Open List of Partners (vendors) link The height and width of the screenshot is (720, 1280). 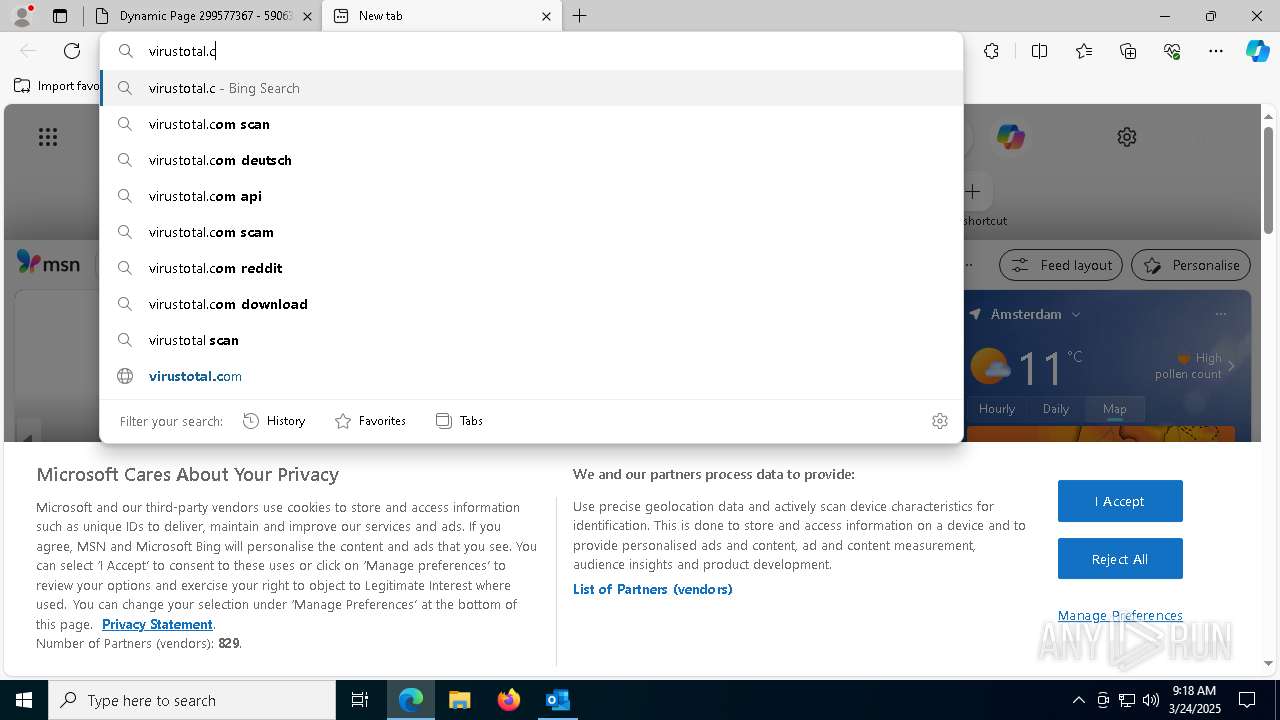tap(652, 589)
